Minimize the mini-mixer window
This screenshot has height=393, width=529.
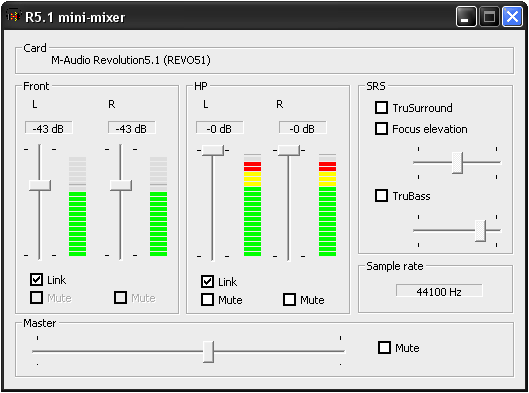point(466,16)
